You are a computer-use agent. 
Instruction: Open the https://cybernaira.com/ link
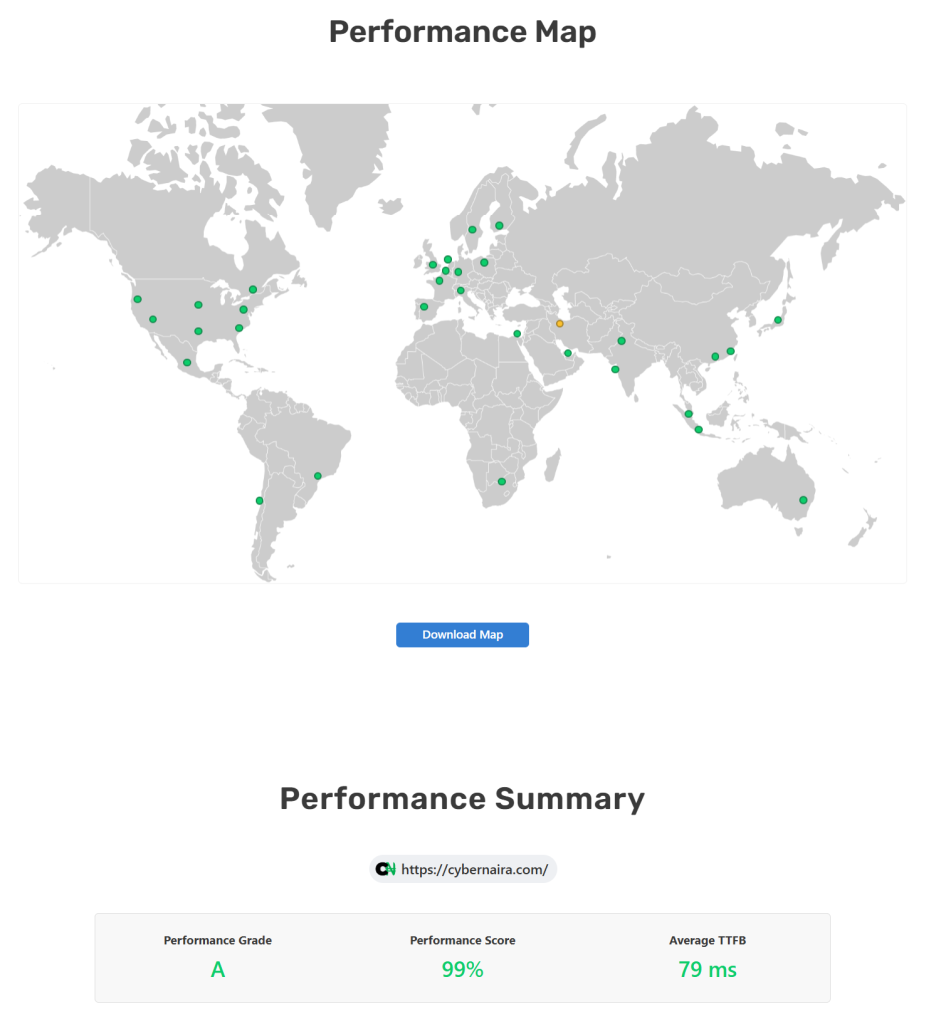coord(475,869)
